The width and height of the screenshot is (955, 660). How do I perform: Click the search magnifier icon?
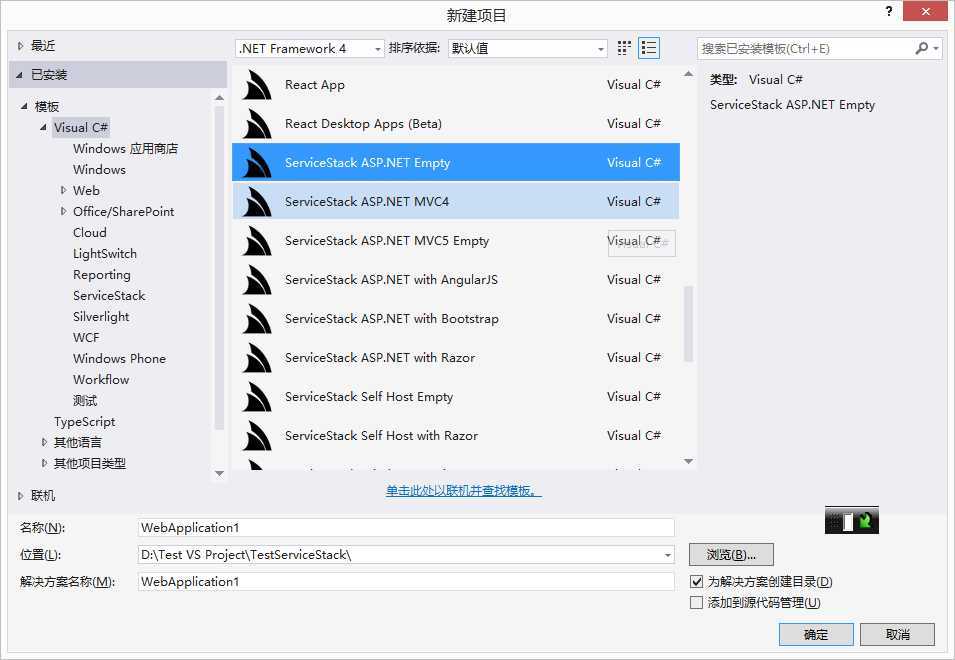tap(922, 48)
